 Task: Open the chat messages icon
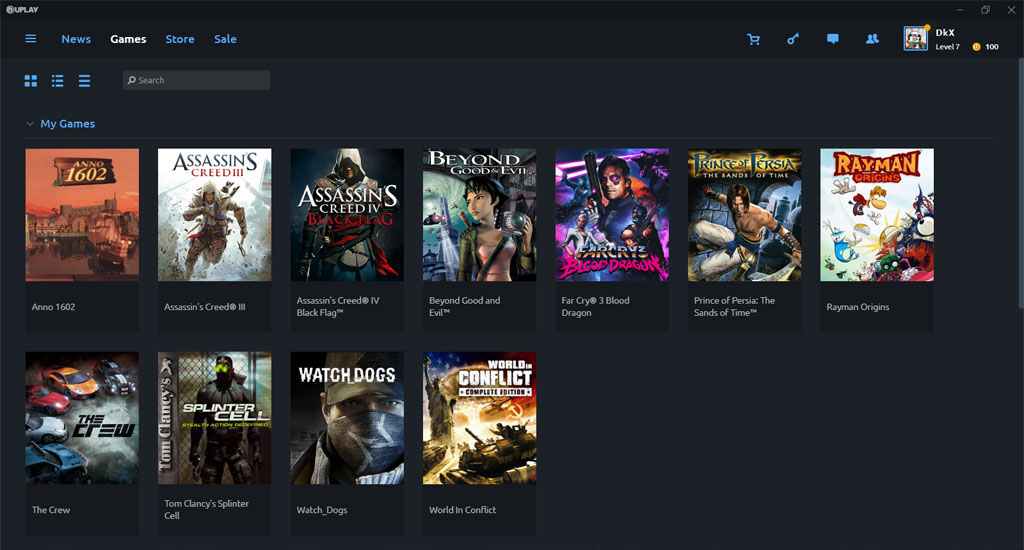tap(832, 39)
